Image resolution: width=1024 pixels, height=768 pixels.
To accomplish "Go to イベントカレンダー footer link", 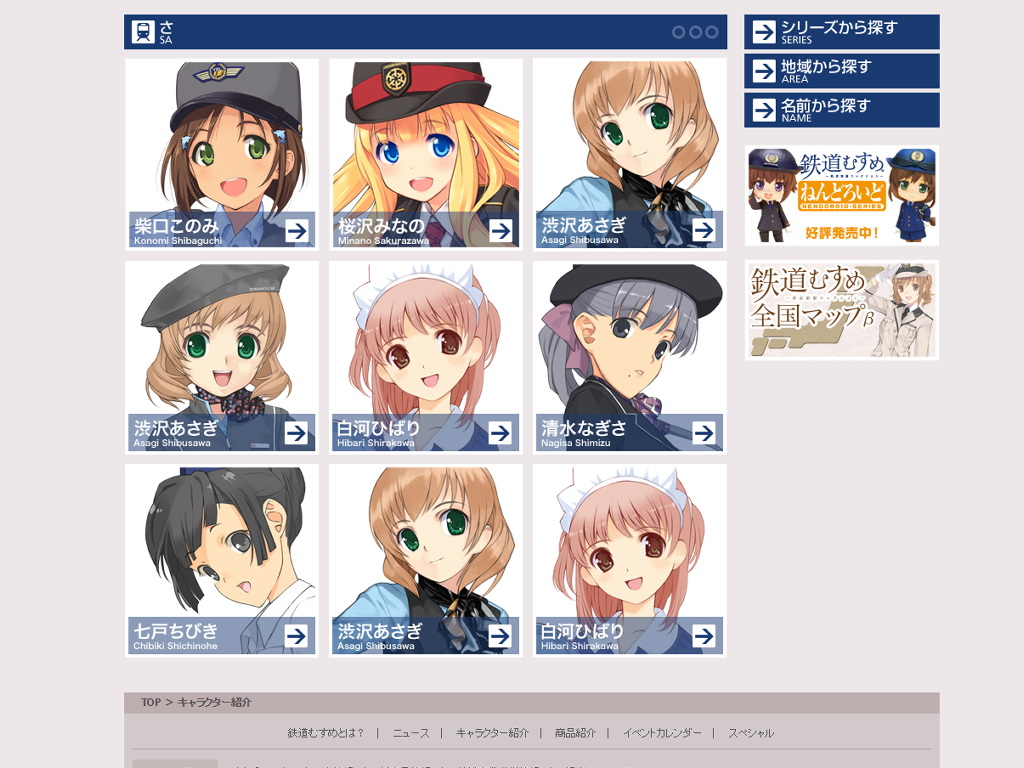I will tap(662, 733).
